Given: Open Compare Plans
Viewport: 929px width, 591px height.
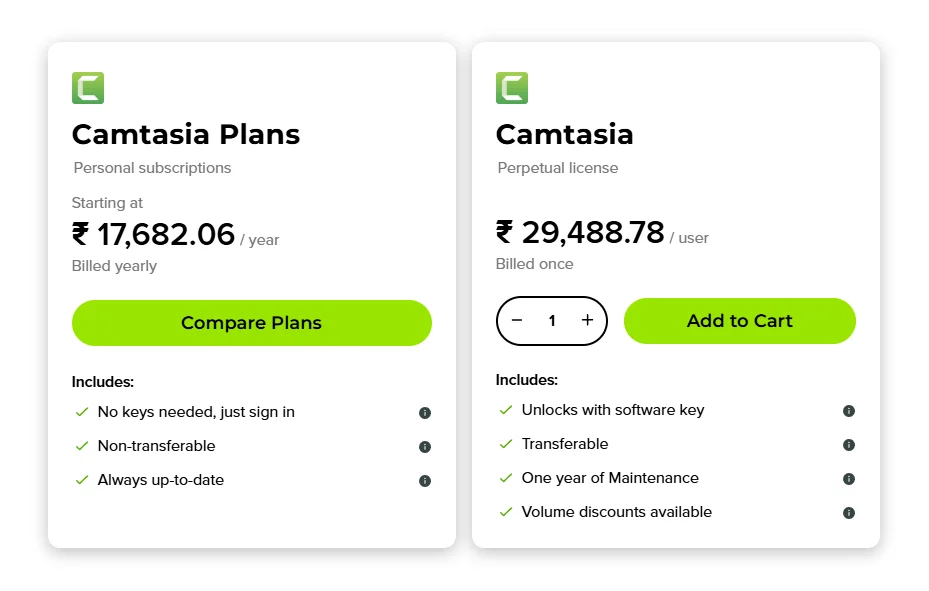Looking at the screenshot, I should point(252,323).
